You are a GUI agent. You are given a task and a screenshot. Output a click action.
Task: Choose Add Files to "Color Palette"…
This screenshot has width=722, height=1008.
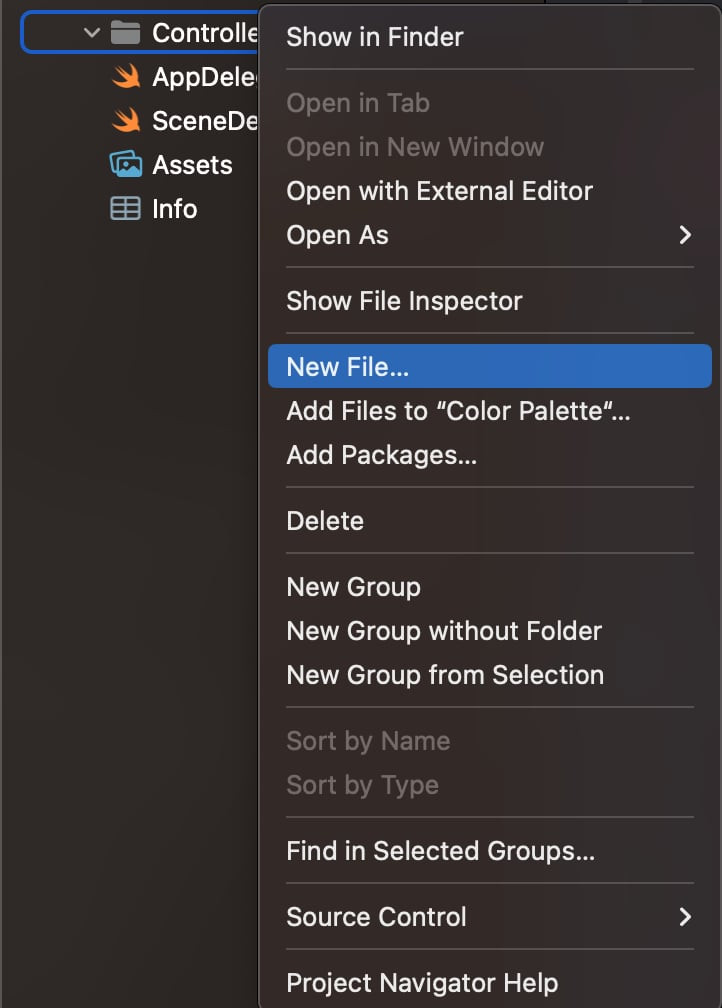458,411
